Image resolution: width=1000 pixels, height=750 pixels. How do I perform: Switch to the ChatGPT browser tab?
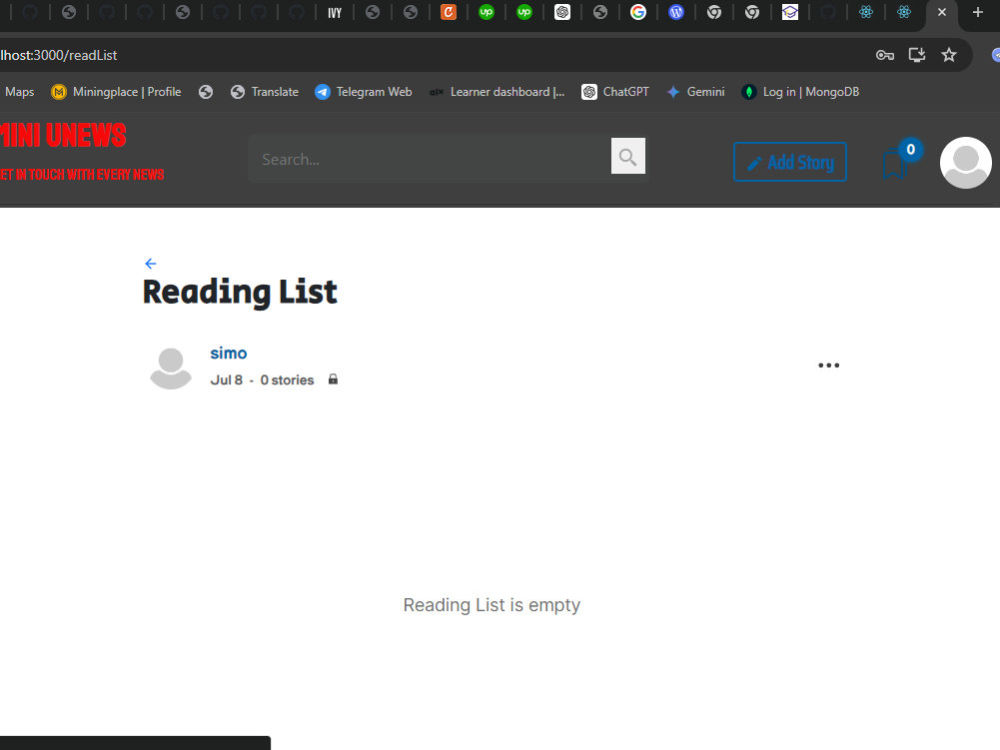[562, 12]
